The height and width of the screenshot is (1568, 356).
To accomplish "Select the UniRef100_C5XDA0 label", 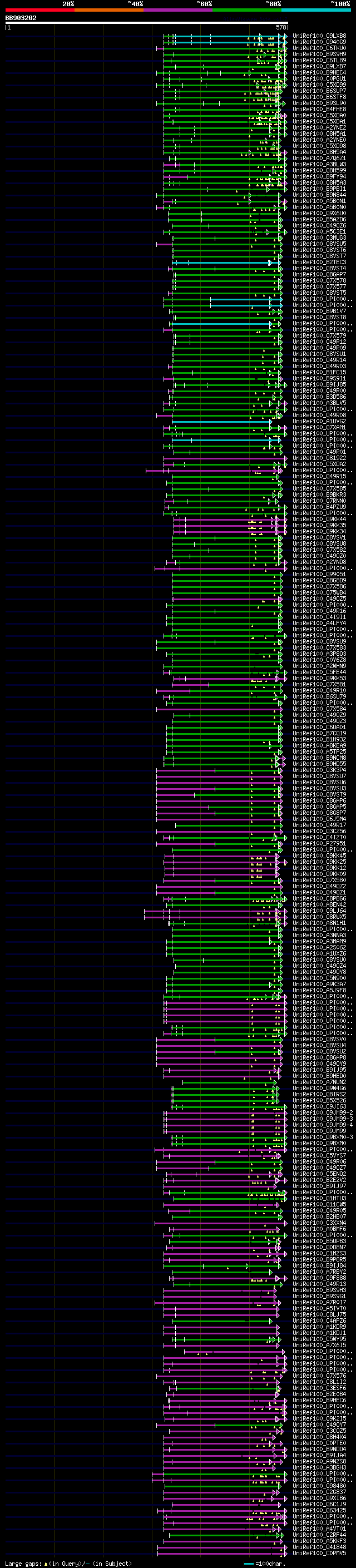I will click(319, 115).
